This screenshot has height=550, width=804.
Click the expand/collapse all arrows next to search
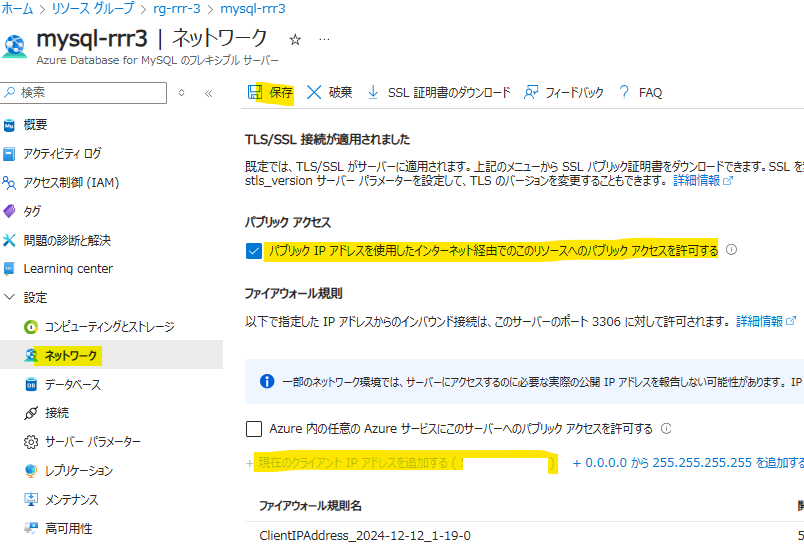click(x=182, y=93)
